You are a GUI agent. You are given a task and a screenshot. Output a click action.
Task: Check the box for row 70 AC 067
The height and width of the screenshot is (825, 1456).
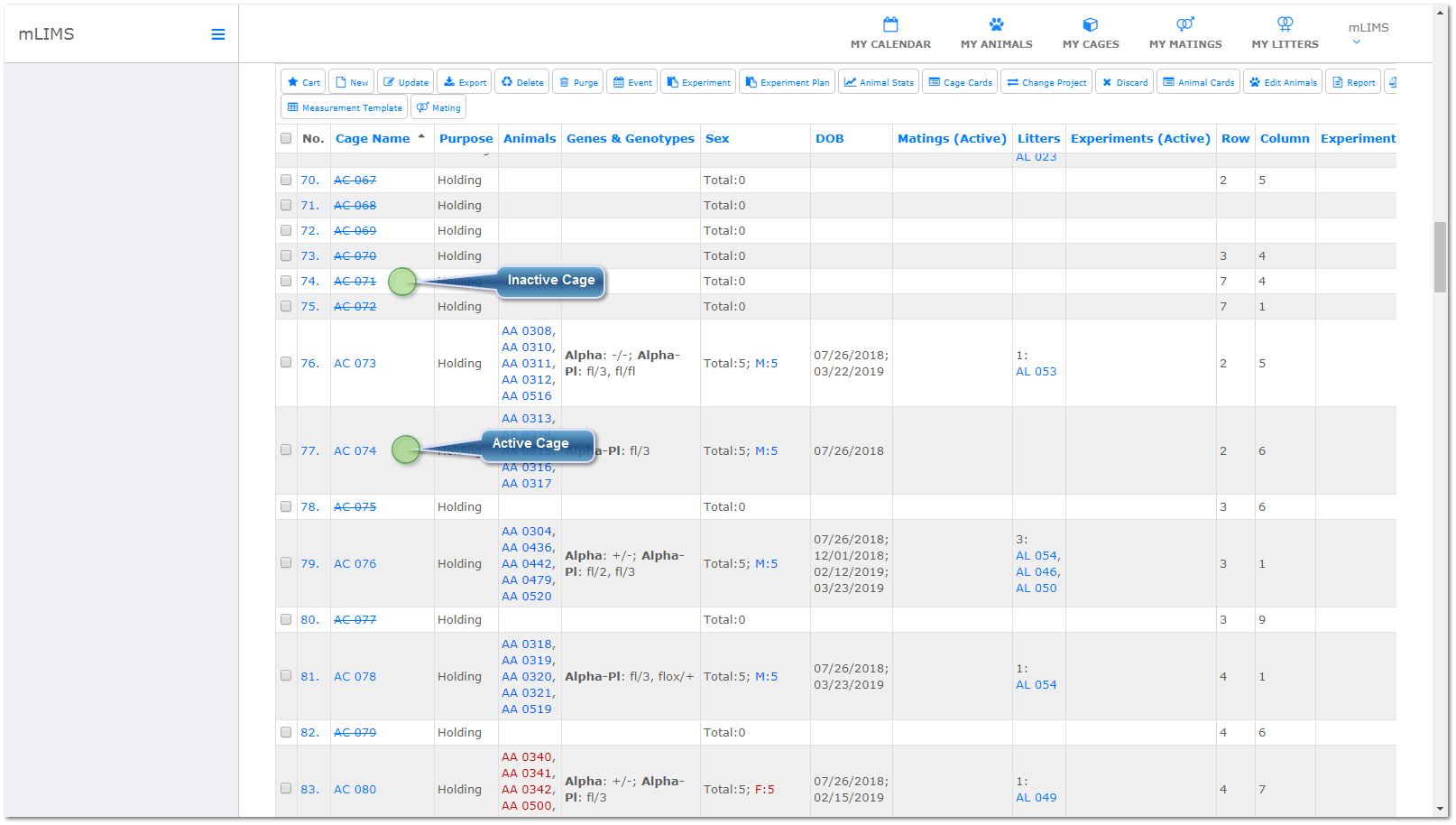[x=286, y=180]
